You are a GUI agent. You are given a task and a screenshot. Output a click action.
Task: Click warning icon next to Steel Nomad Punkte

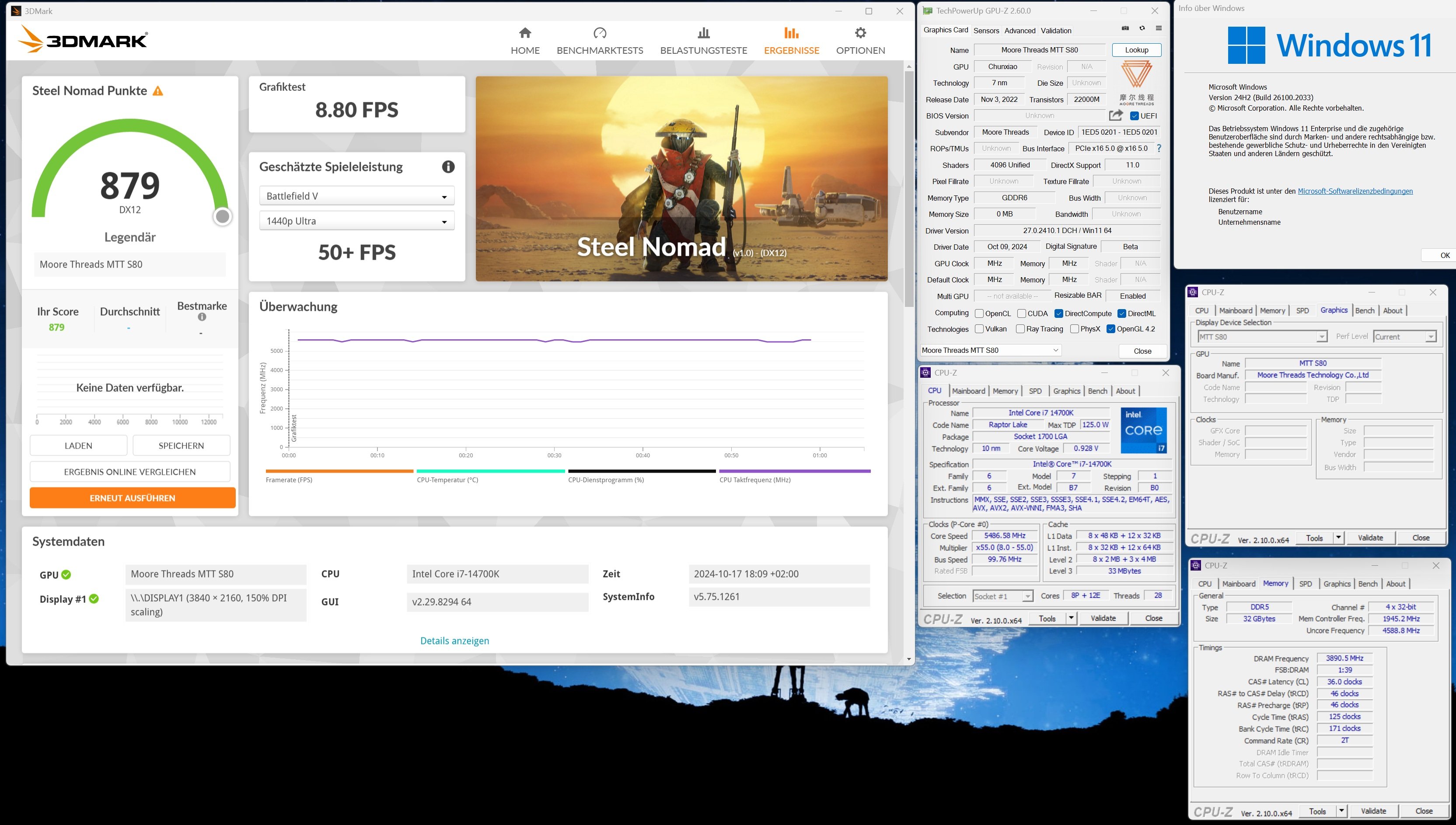pyautogui.click(x=158, y=91)
